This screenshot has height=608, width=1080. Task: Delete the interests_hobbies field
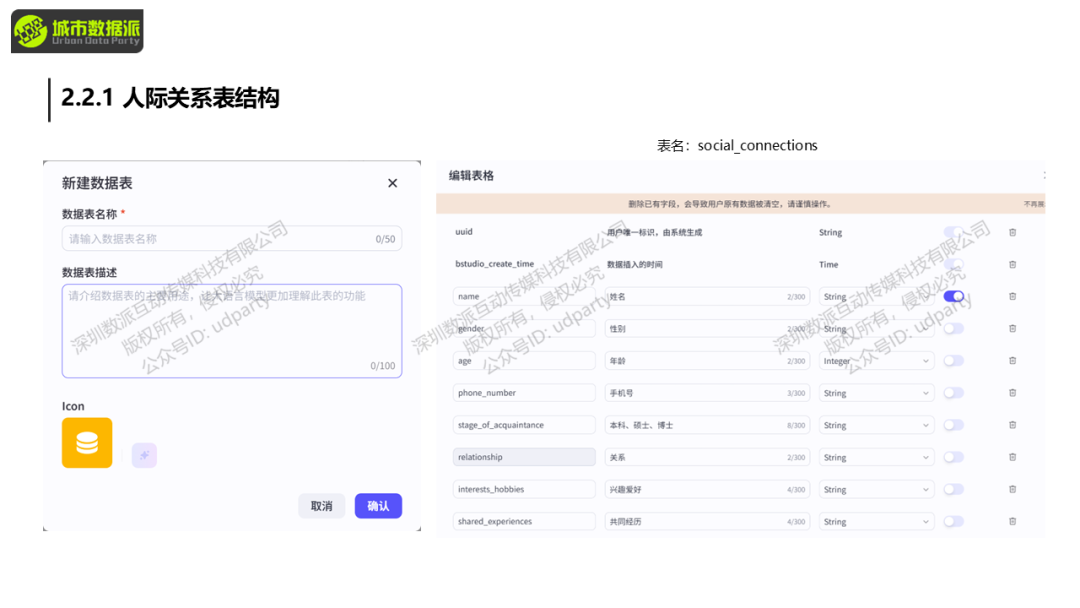click(1012, 489)
